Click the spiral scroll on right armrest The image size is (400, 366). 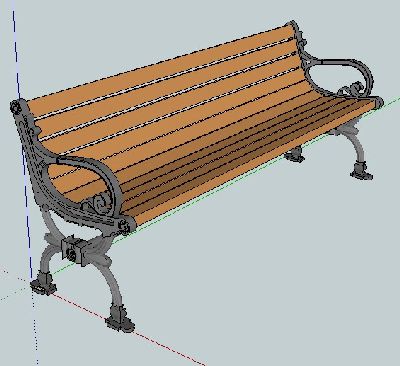click(353, 89)
